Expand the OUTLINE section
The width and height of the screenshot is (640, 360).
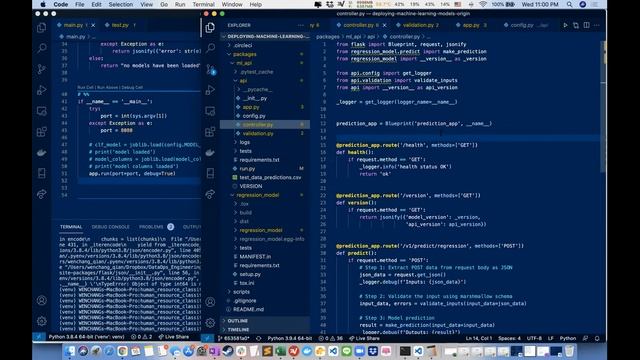pyautogui.click(x=238, y=321)
